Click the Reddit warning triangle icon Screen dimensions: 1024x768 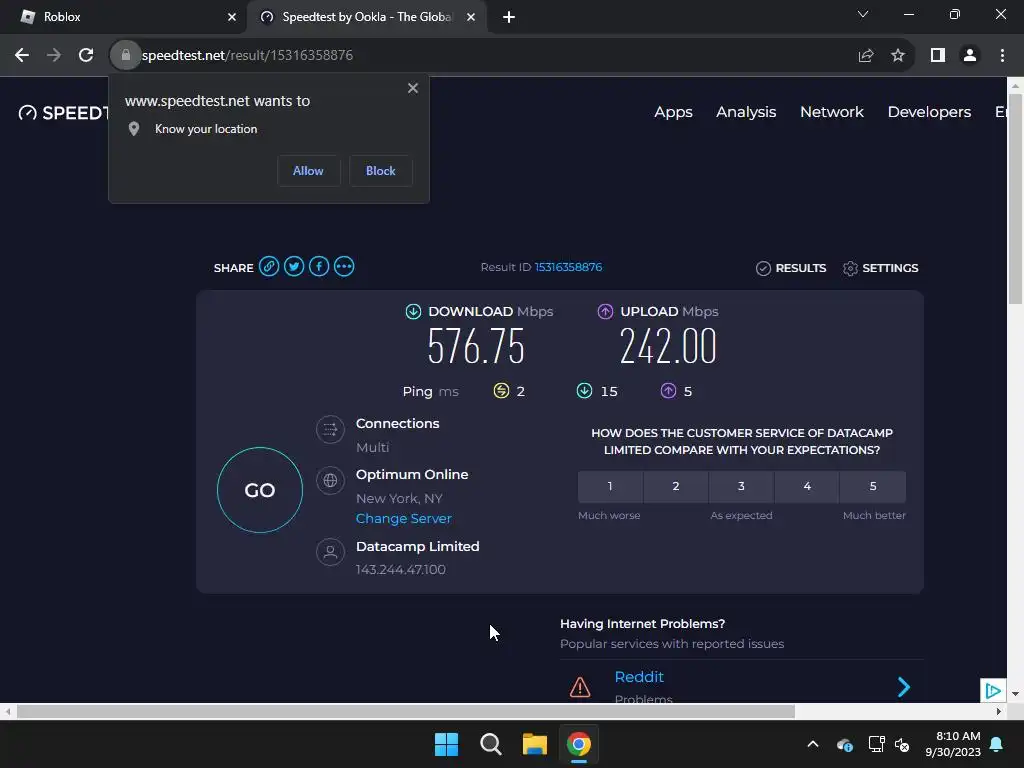[x=580, y=686]
